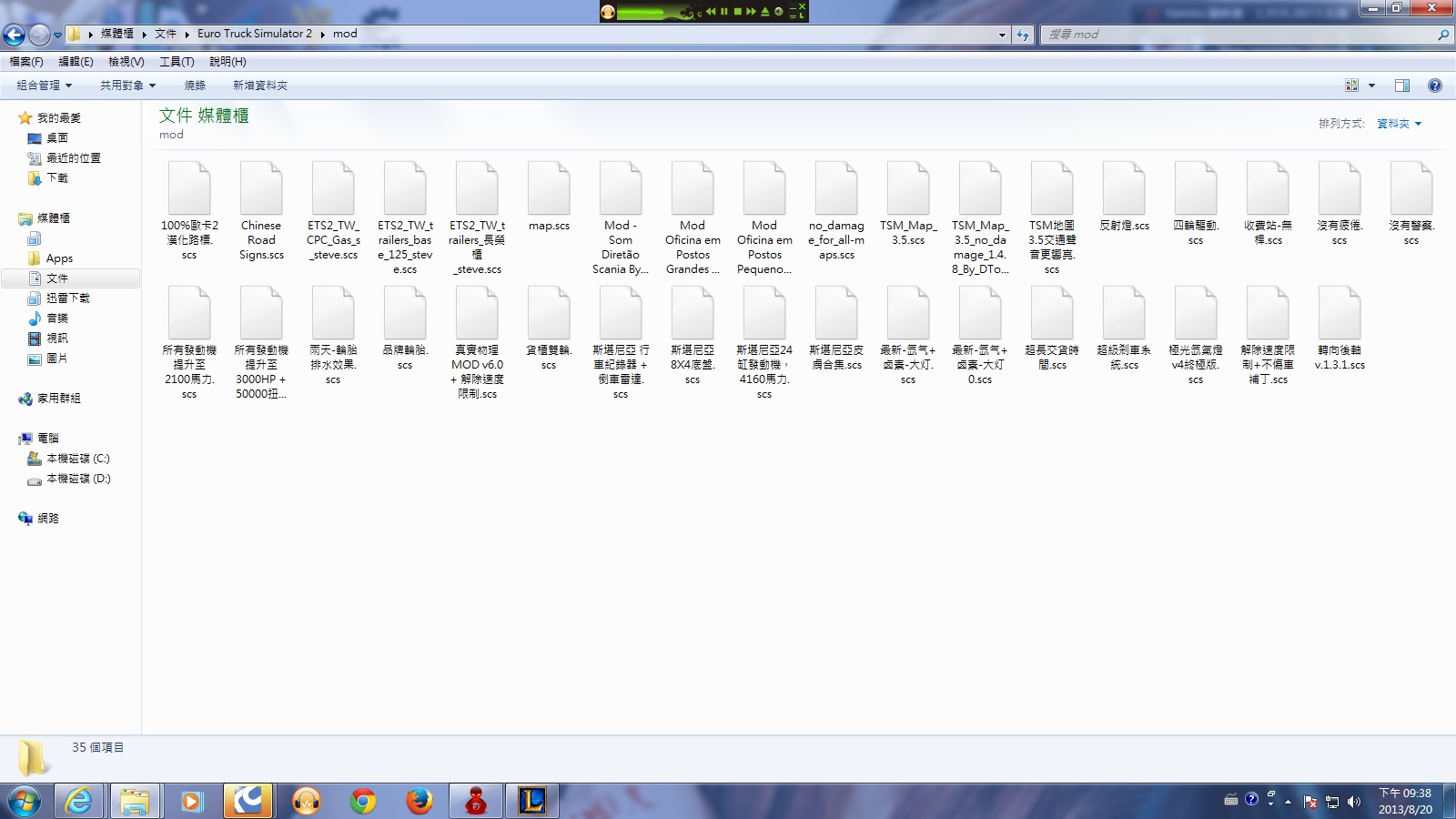Image resolution: width=1456 pixels, height=819 pixels.
Task: Open the sort-by 資料夾 dropdown
Action: pyautogui.click(x=1399, y=124)
